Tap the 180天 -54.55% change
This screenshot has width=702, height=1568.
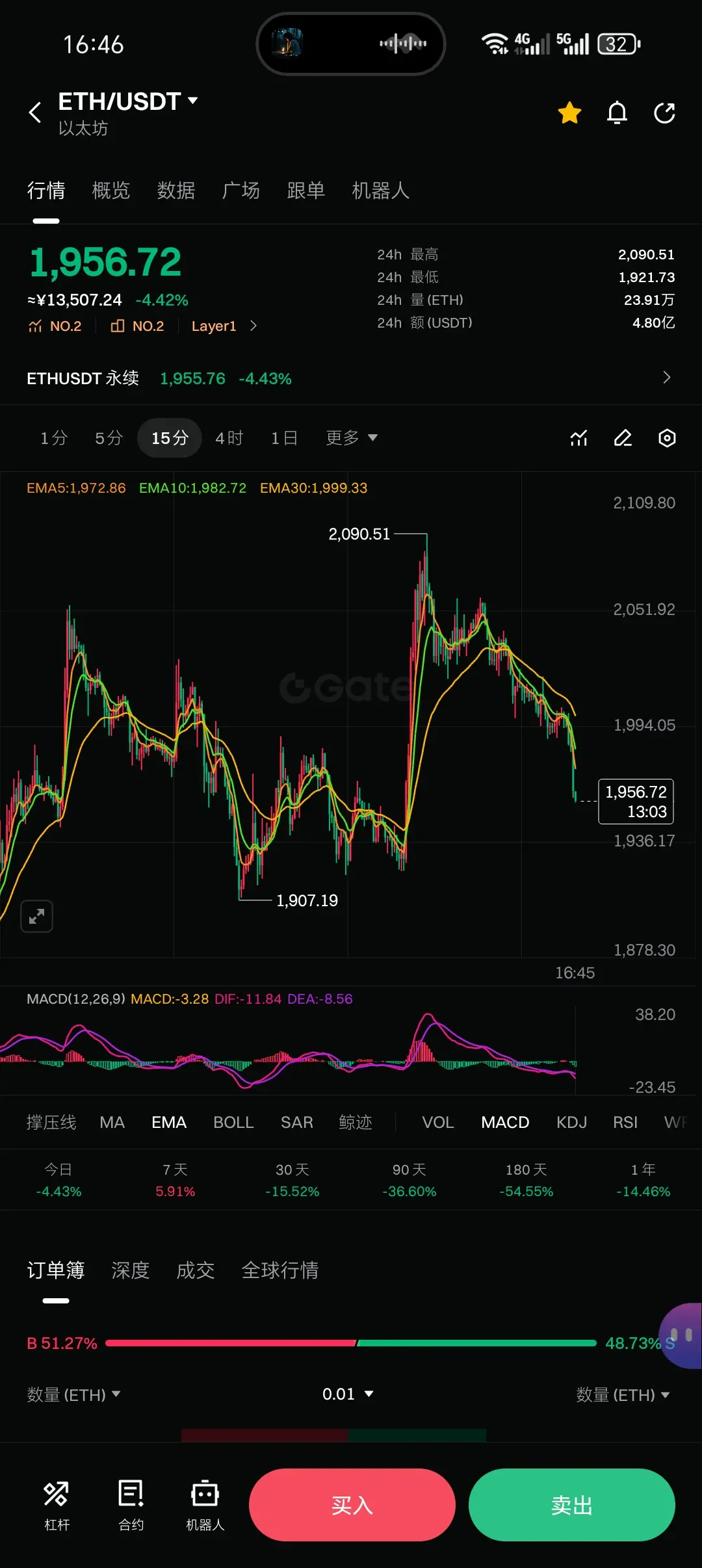[526, 1181]
